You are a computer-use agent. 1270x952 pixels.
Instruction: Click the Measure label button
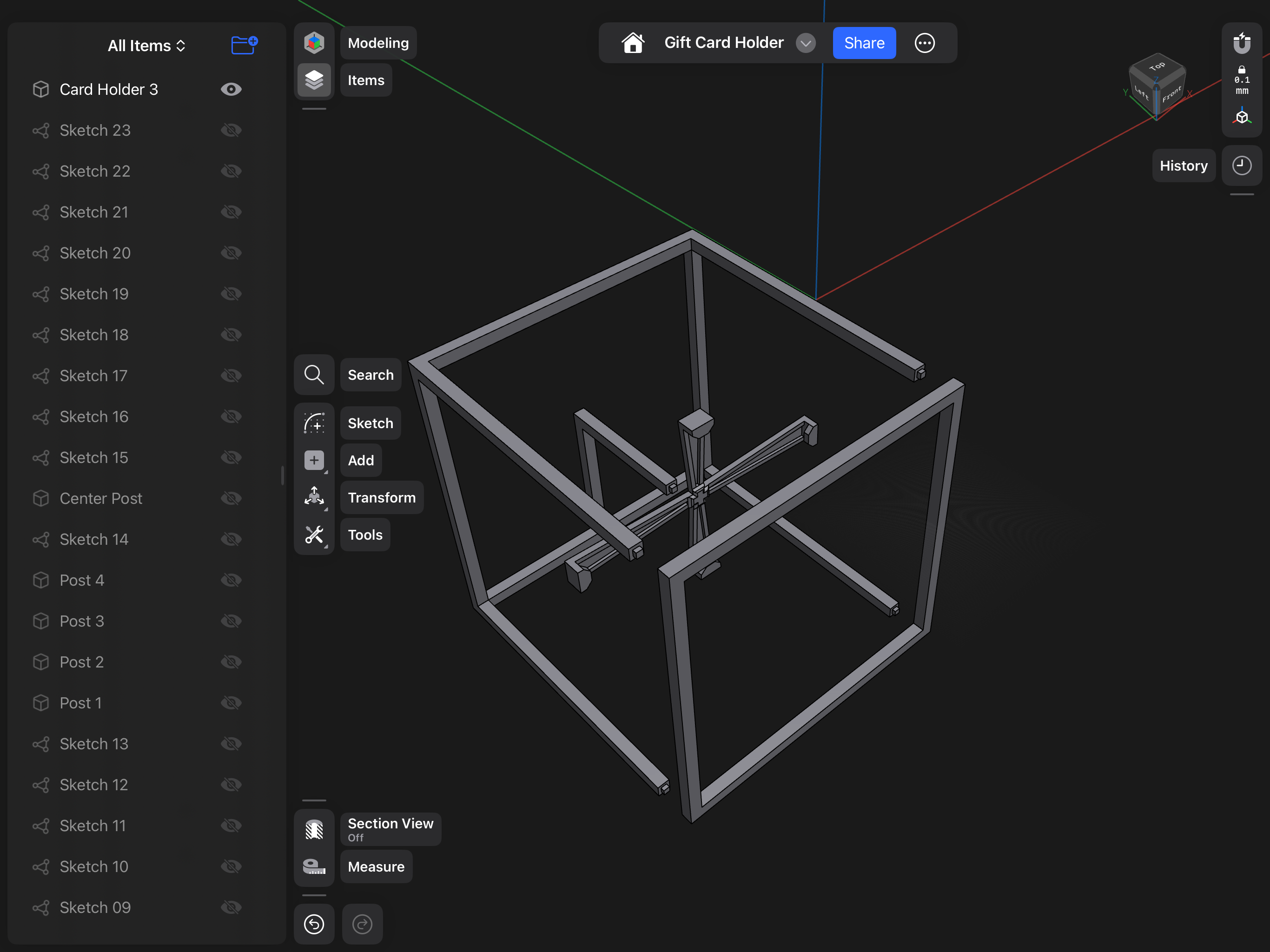click(376, 866)
